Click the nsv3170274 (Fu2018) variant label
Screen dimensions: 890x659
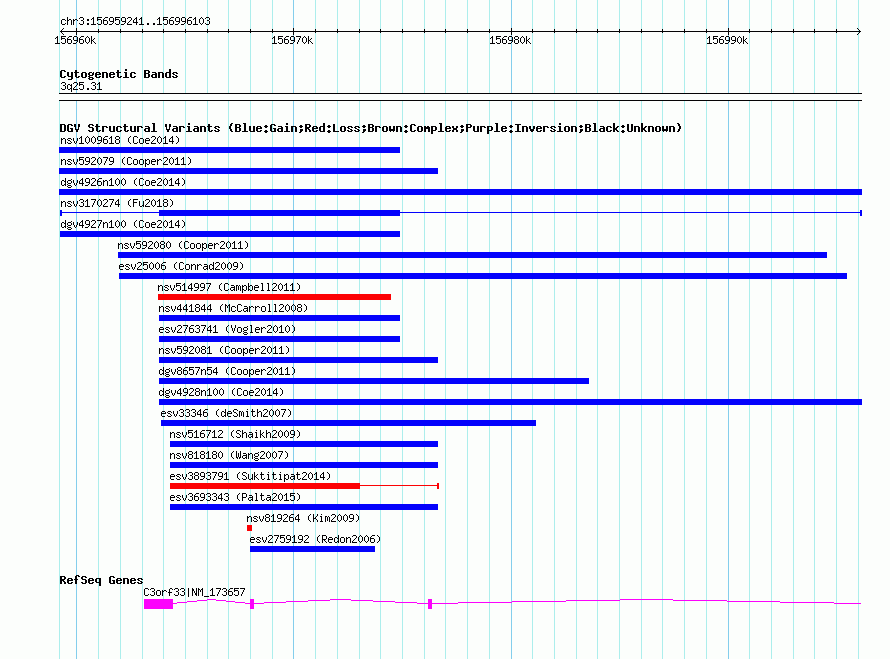(117, 203)
